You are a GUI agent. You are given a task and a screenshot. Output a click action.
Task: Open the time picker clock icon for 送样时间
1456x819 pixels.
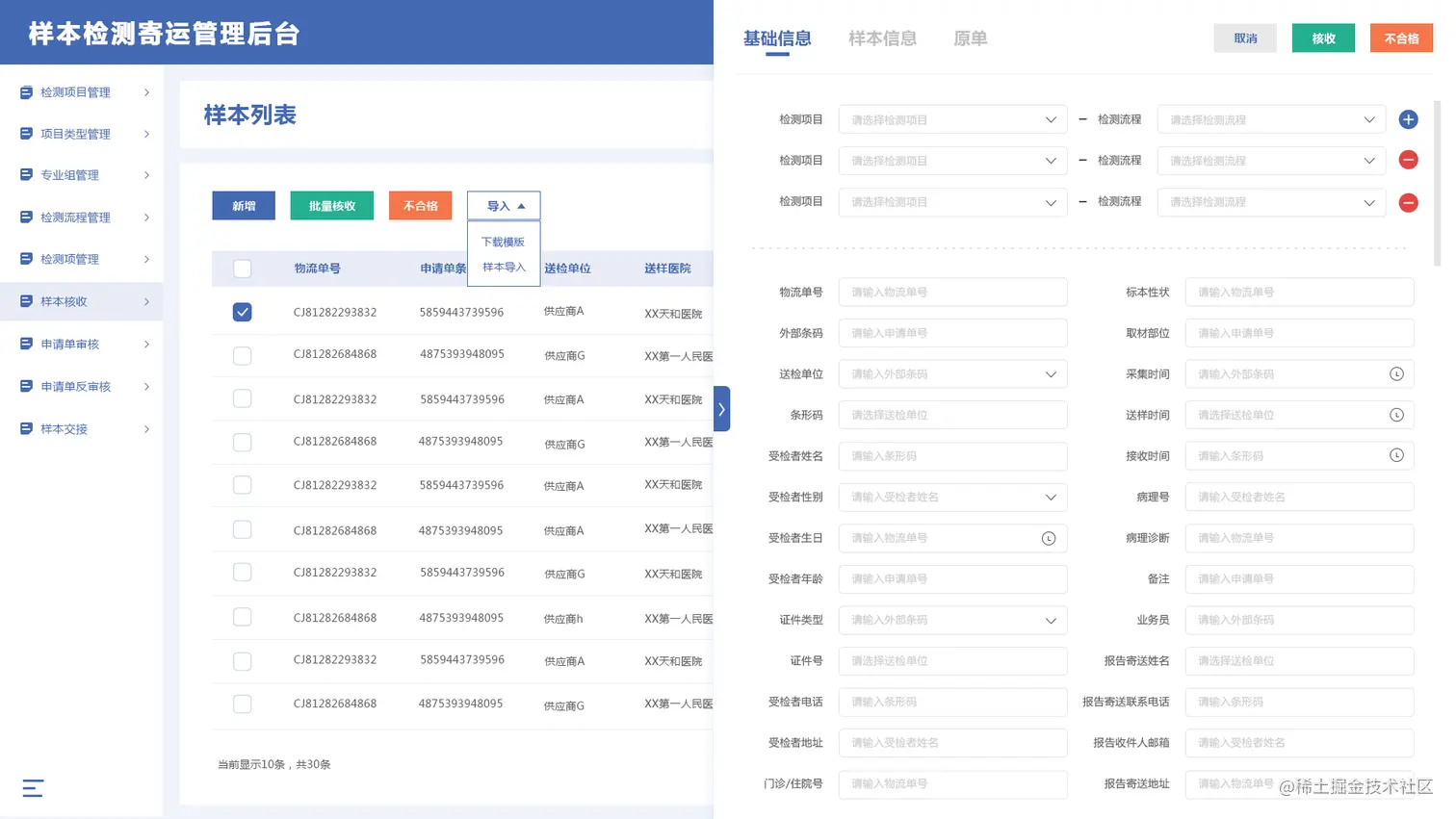(1396, 415)
